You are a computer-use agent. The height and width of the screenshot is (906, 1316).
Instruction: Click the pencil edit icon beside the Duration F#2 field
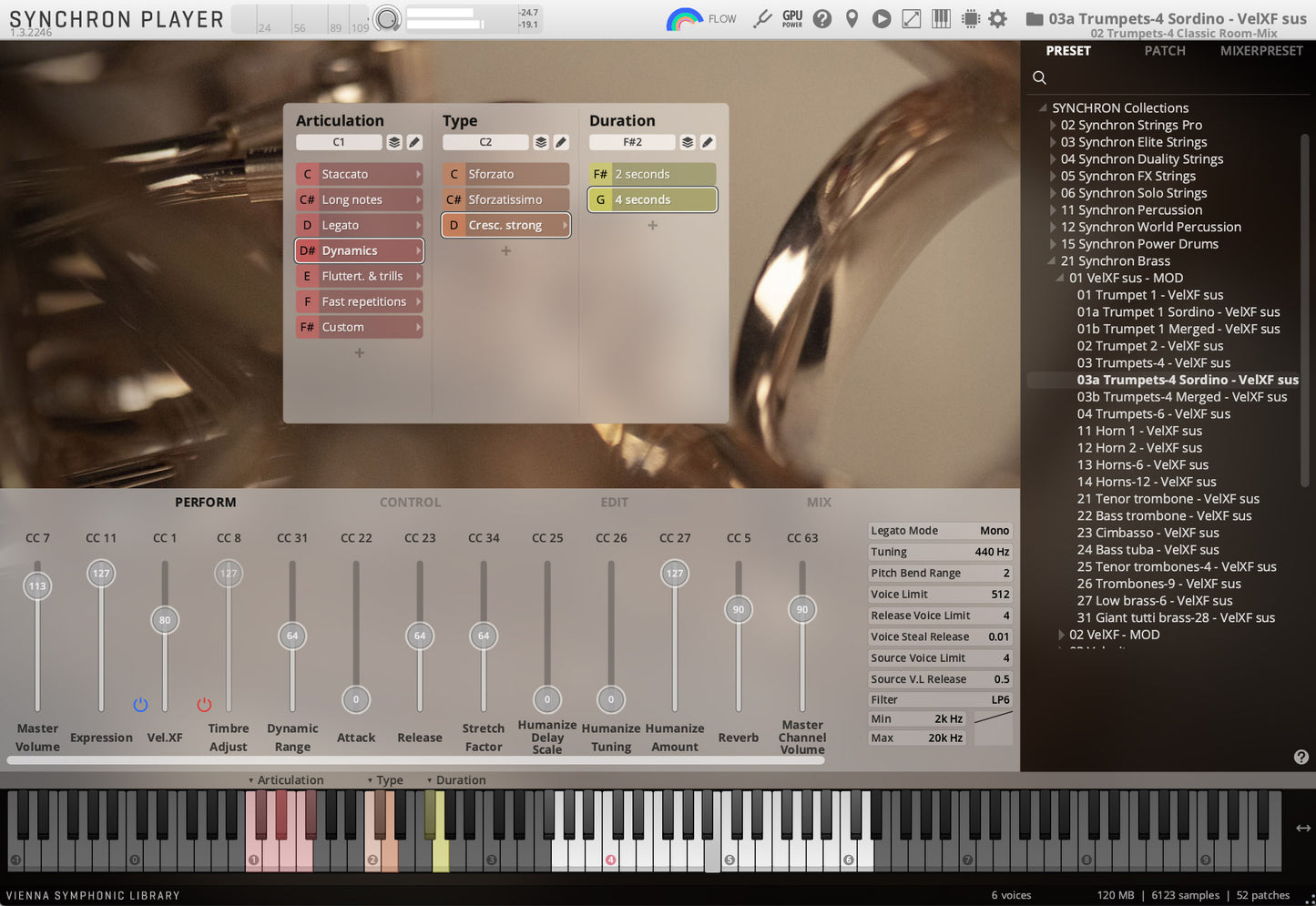[709, 142]
